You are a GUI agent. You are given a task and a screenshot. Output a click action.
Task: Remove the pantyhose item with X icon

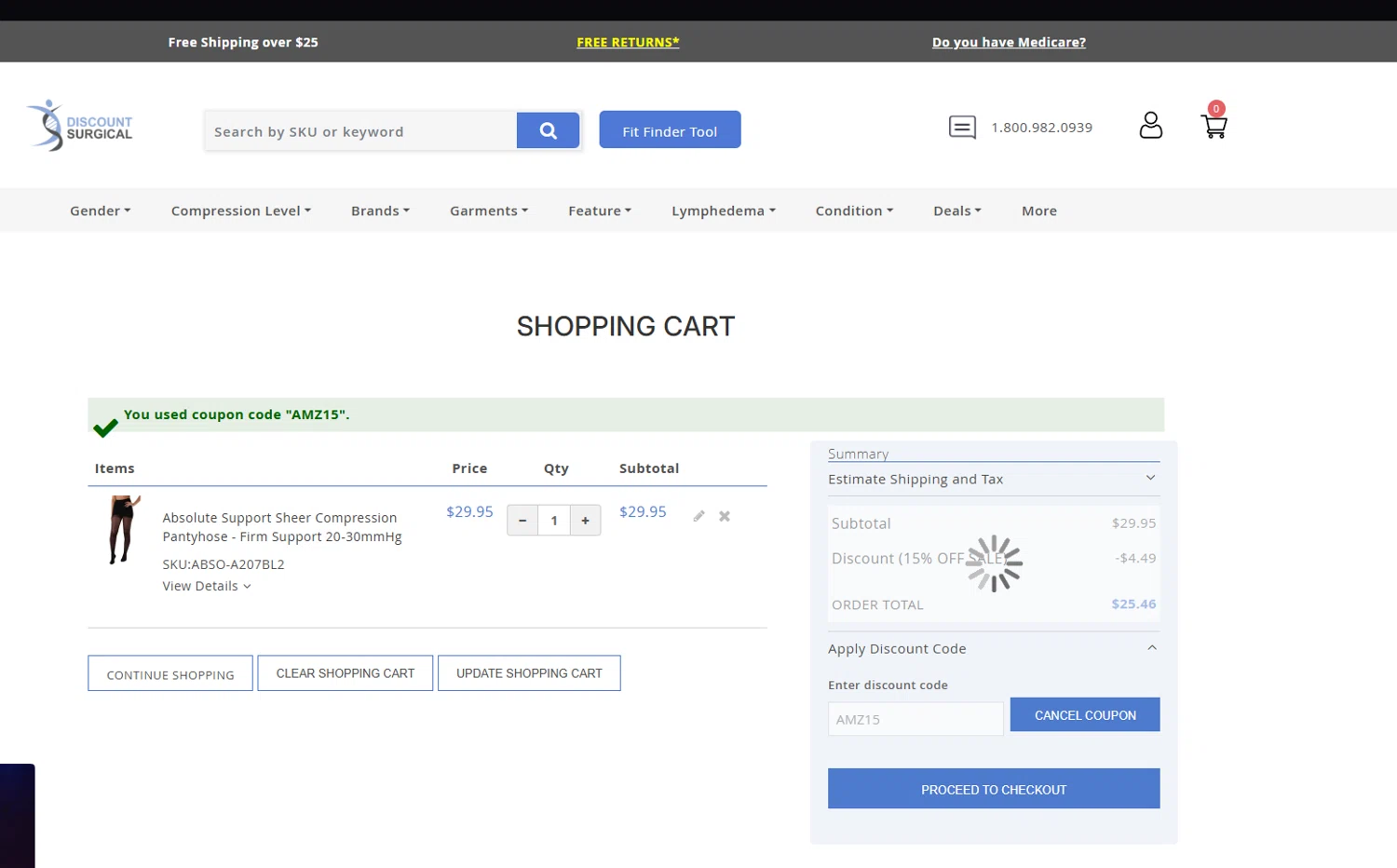tap(725, 516)
